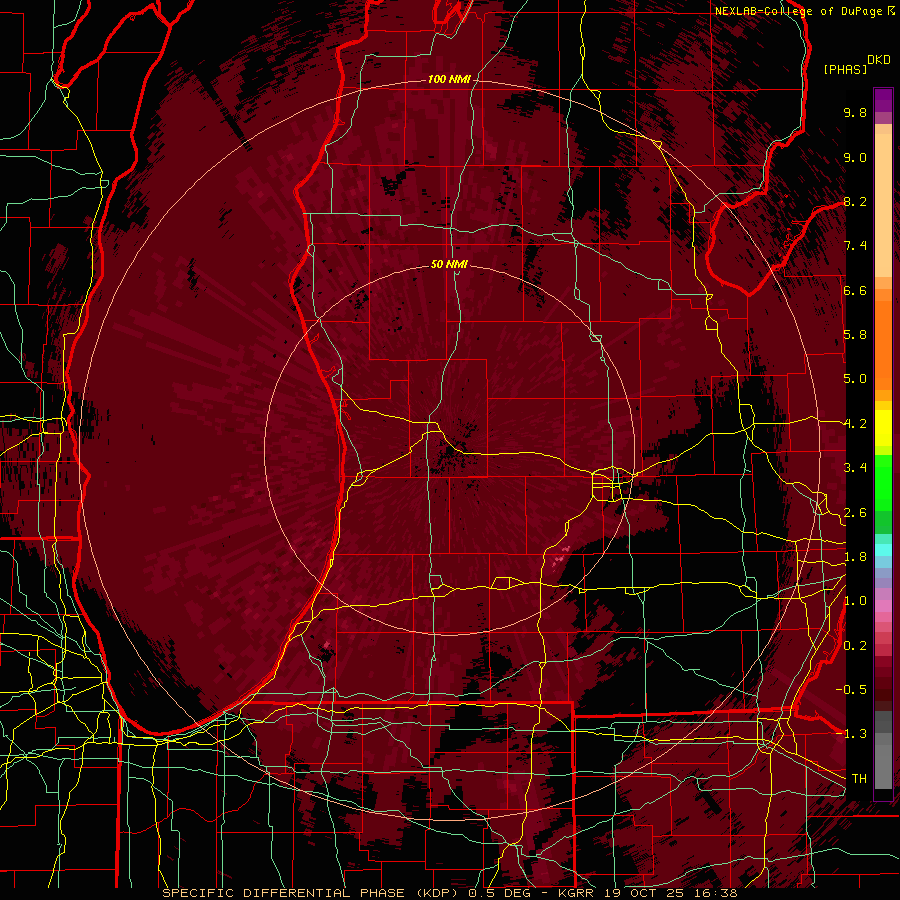This screenshot has height=900, width=900.
Task: Select the 4.2 scale label
Action: [x=855, y=424]
